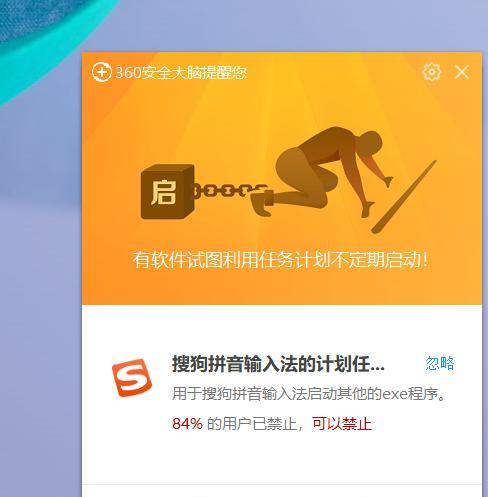Click the empty white area below 84% line
Viewport: 488px width, 497px height.
pyautogui.click(x=282, y=458)
